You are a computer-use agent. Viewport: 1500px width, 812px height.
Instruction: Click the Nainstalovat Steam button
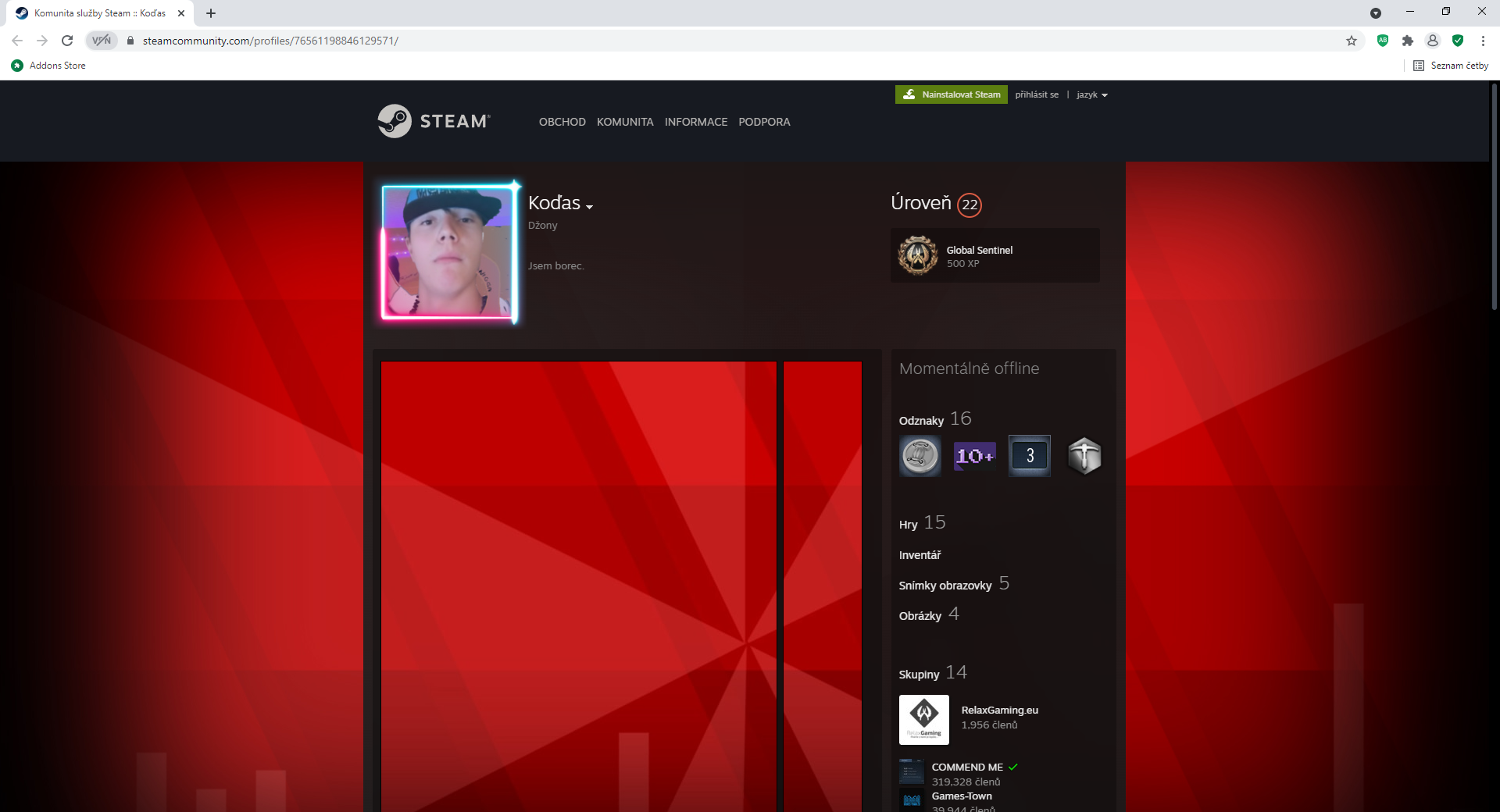click(952, 94)
